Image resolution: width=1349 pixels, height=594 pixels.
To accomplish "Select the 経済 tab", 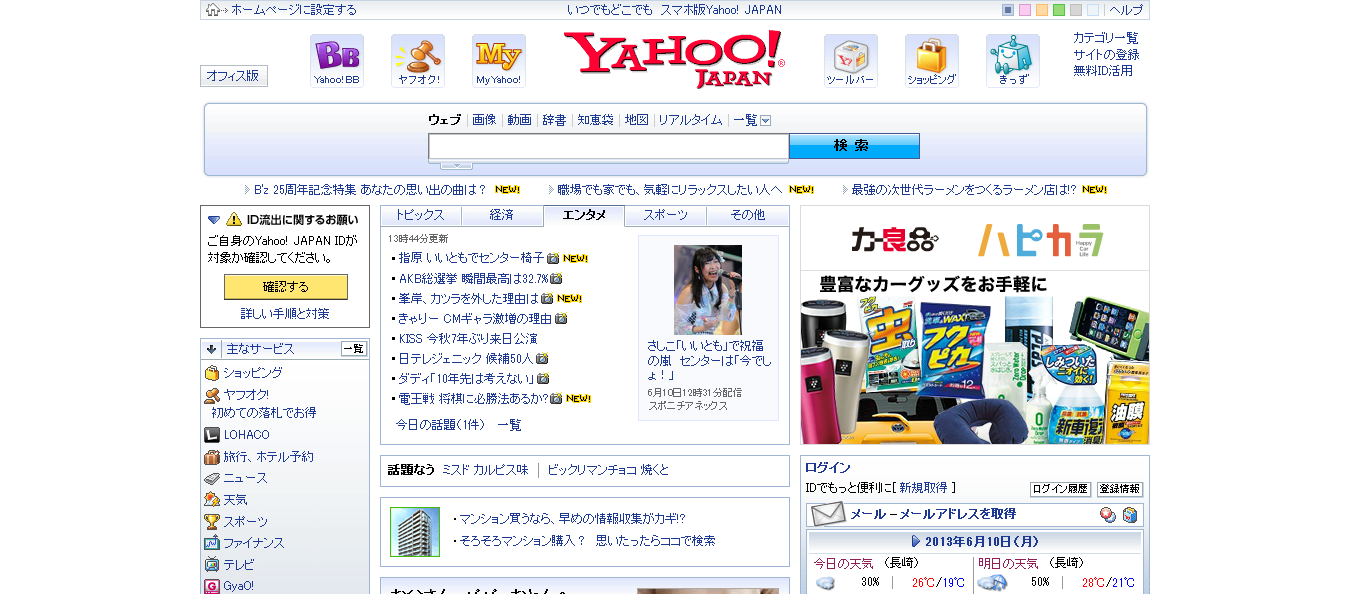I will click(x=502, y=215).
